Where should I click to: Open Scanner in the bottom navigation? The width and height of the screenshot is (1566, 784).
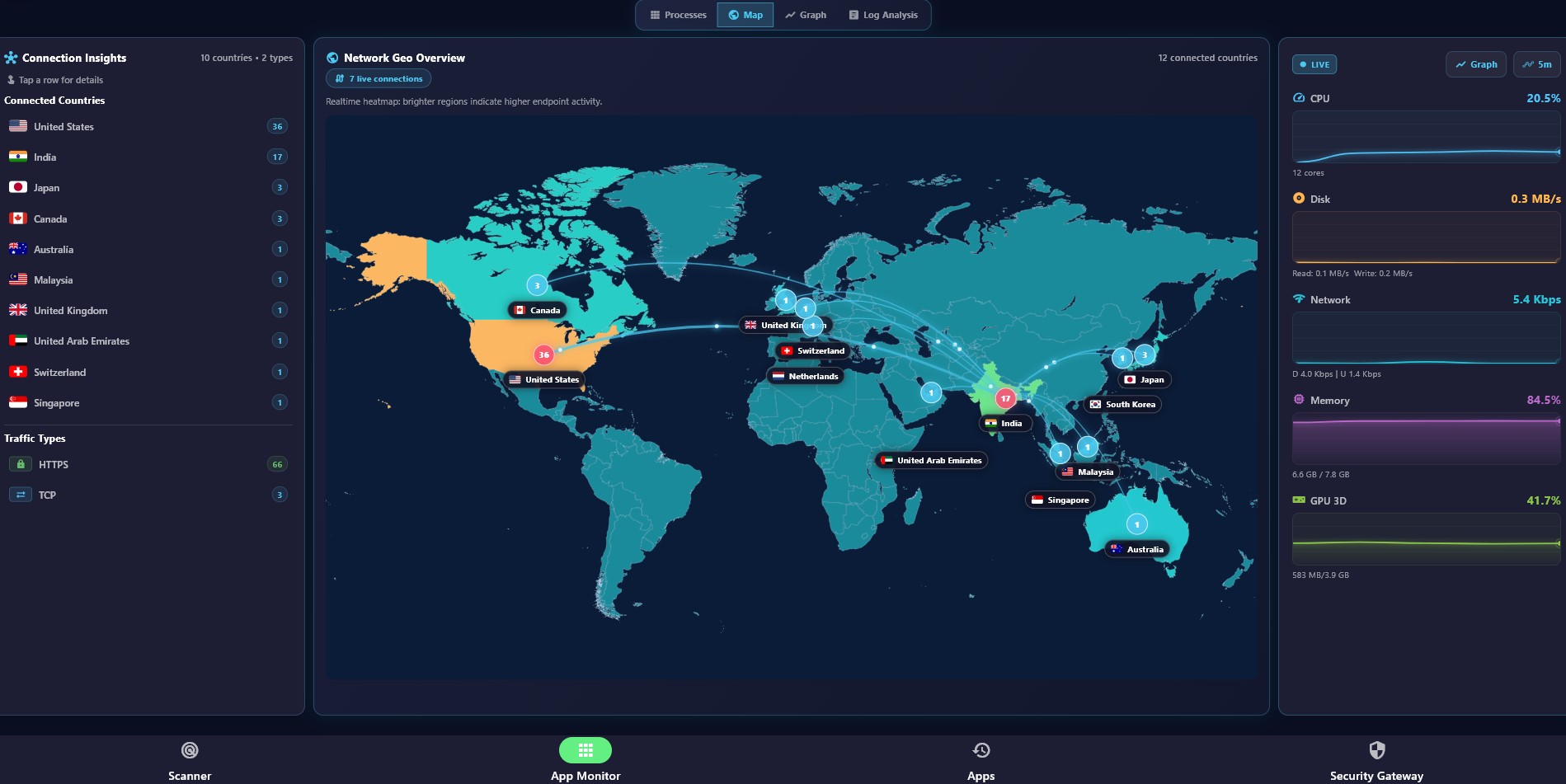[x=190, y=761]
